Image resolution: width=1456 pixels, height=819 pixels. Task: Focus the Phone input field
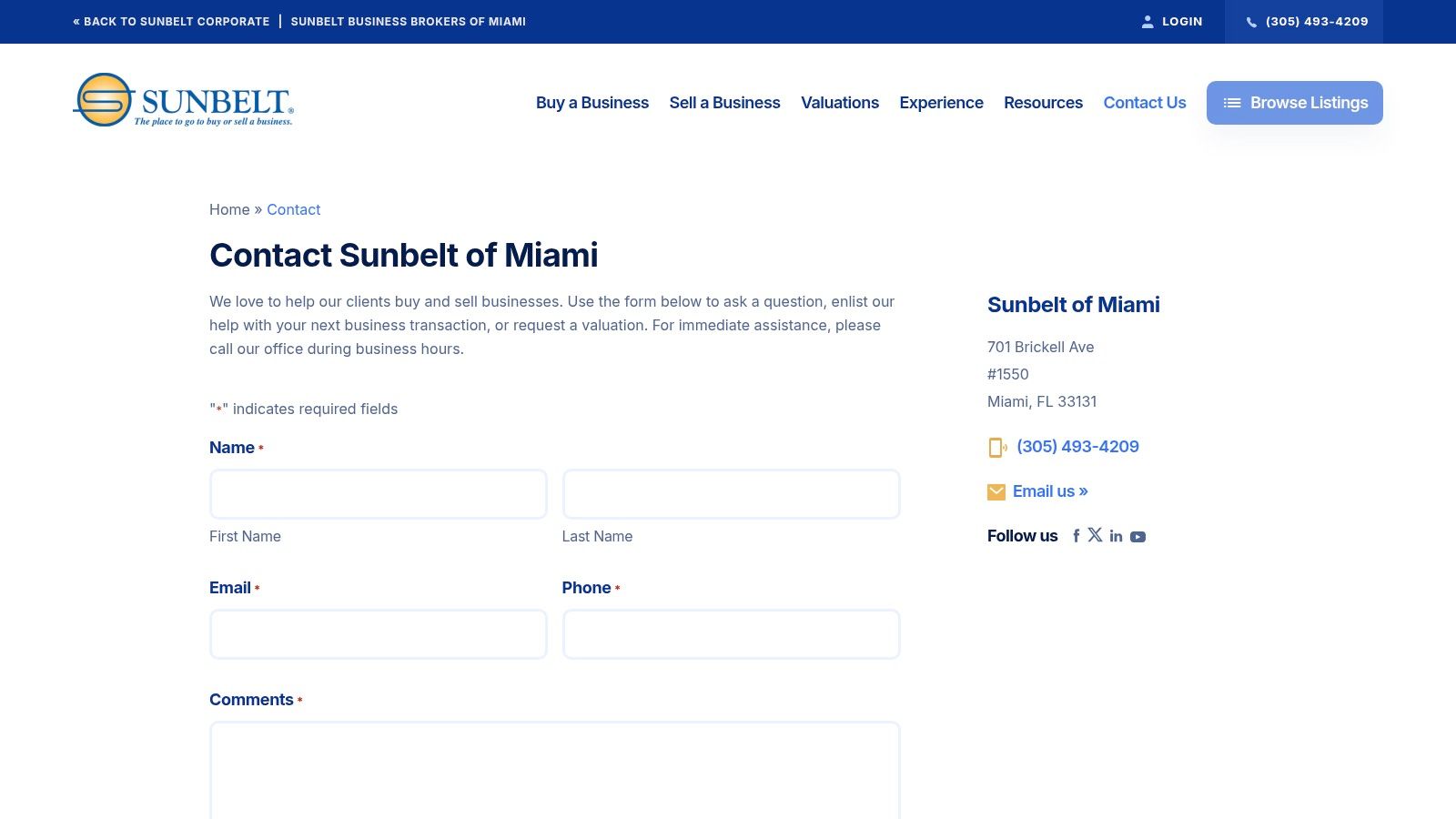(x=732, y=634)
